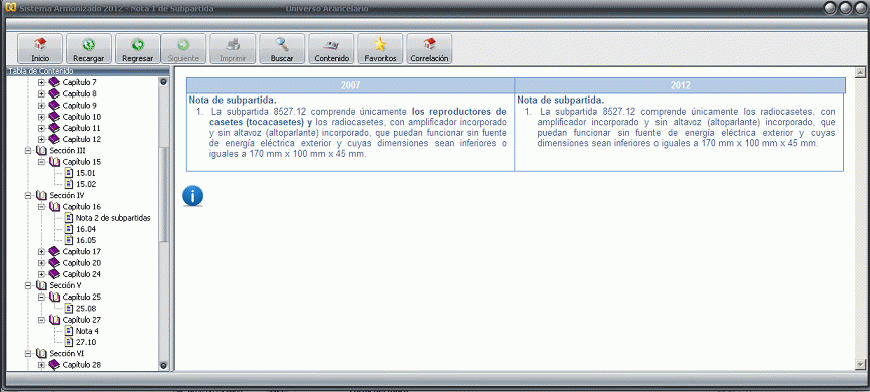The width and height of the screenshot is (870, 392).
Task: Select Capítulo 8 in tree
Action: [x=79, y=94]
